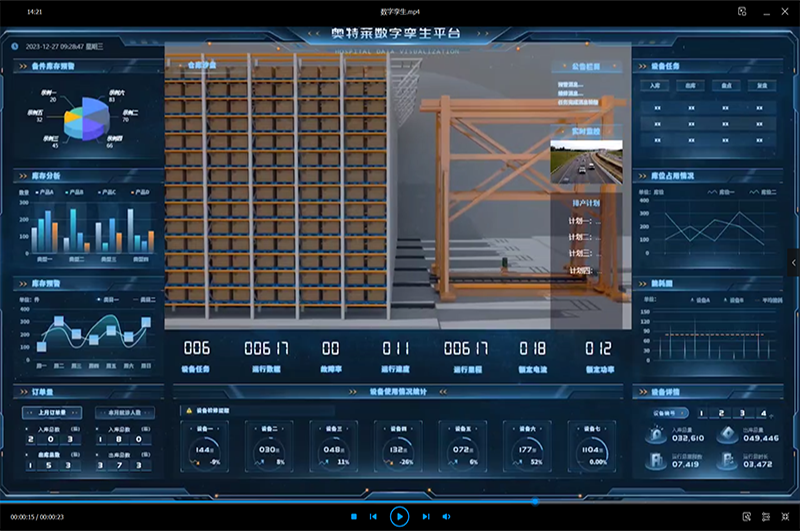Screen dimensions: 800x531
Task: Click the mini-player icon in title bar
Action: tap(742, 11)
